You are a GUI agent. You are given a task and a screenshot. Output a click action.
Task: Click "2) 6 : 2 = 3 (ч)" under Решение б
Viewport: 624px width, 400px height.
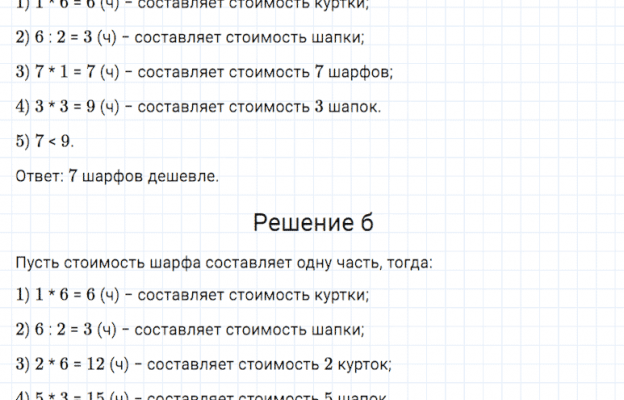71,330
